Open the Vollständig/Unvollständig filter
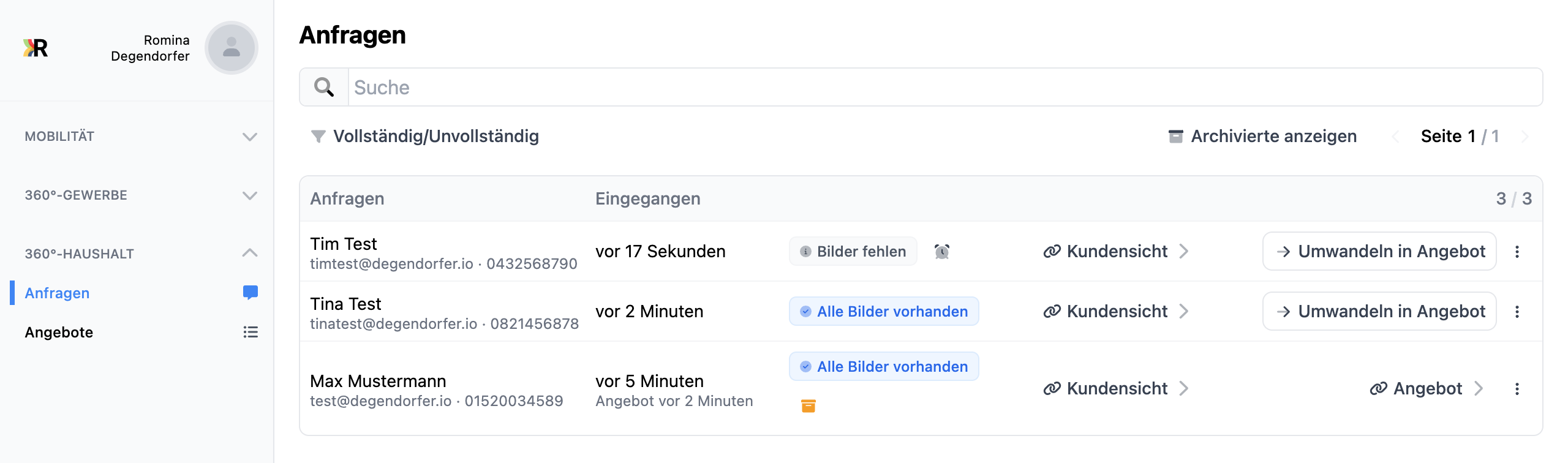 tap(425, 136)
